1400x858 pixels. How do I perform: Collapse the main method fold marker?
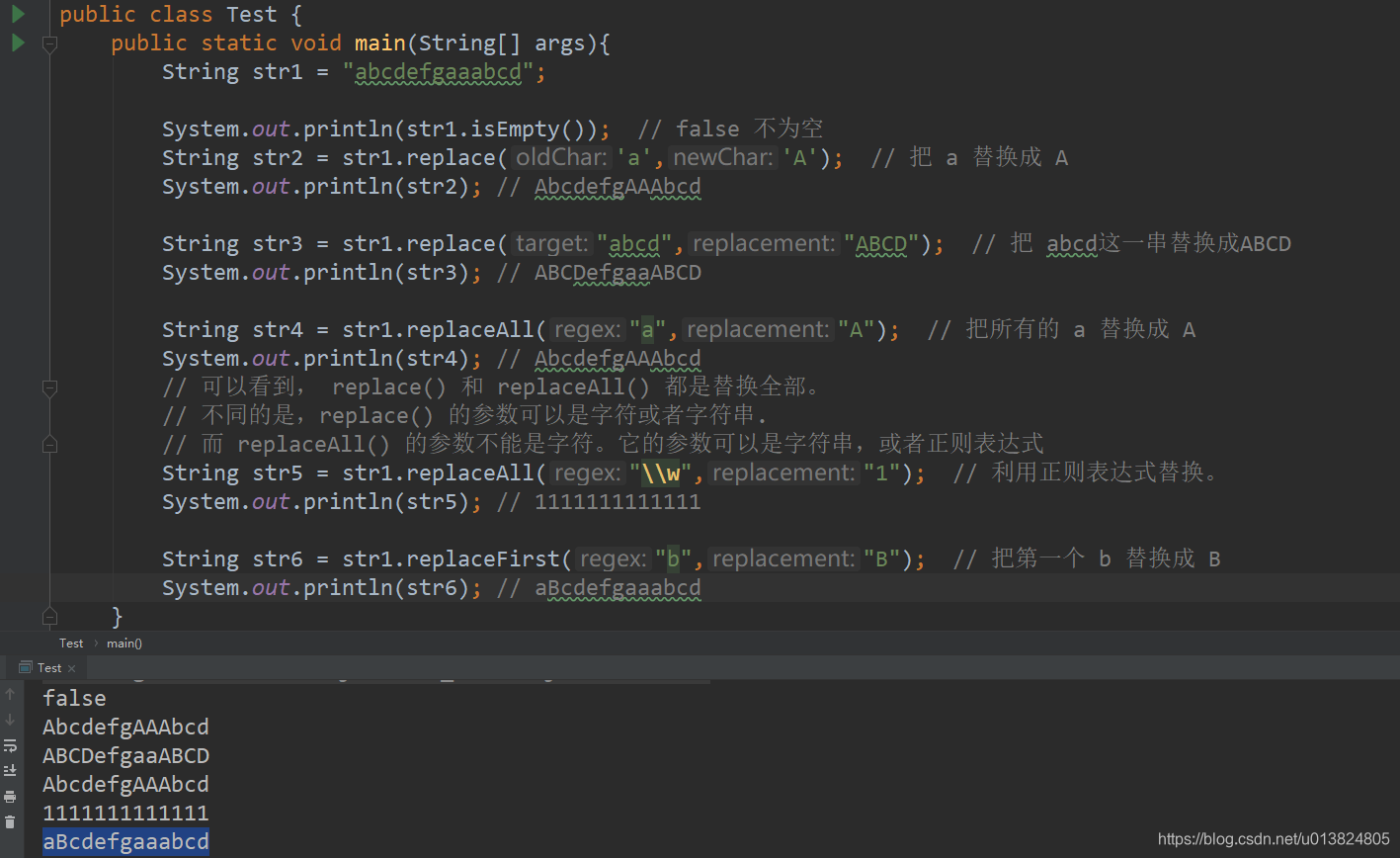[x=49, y=43]
